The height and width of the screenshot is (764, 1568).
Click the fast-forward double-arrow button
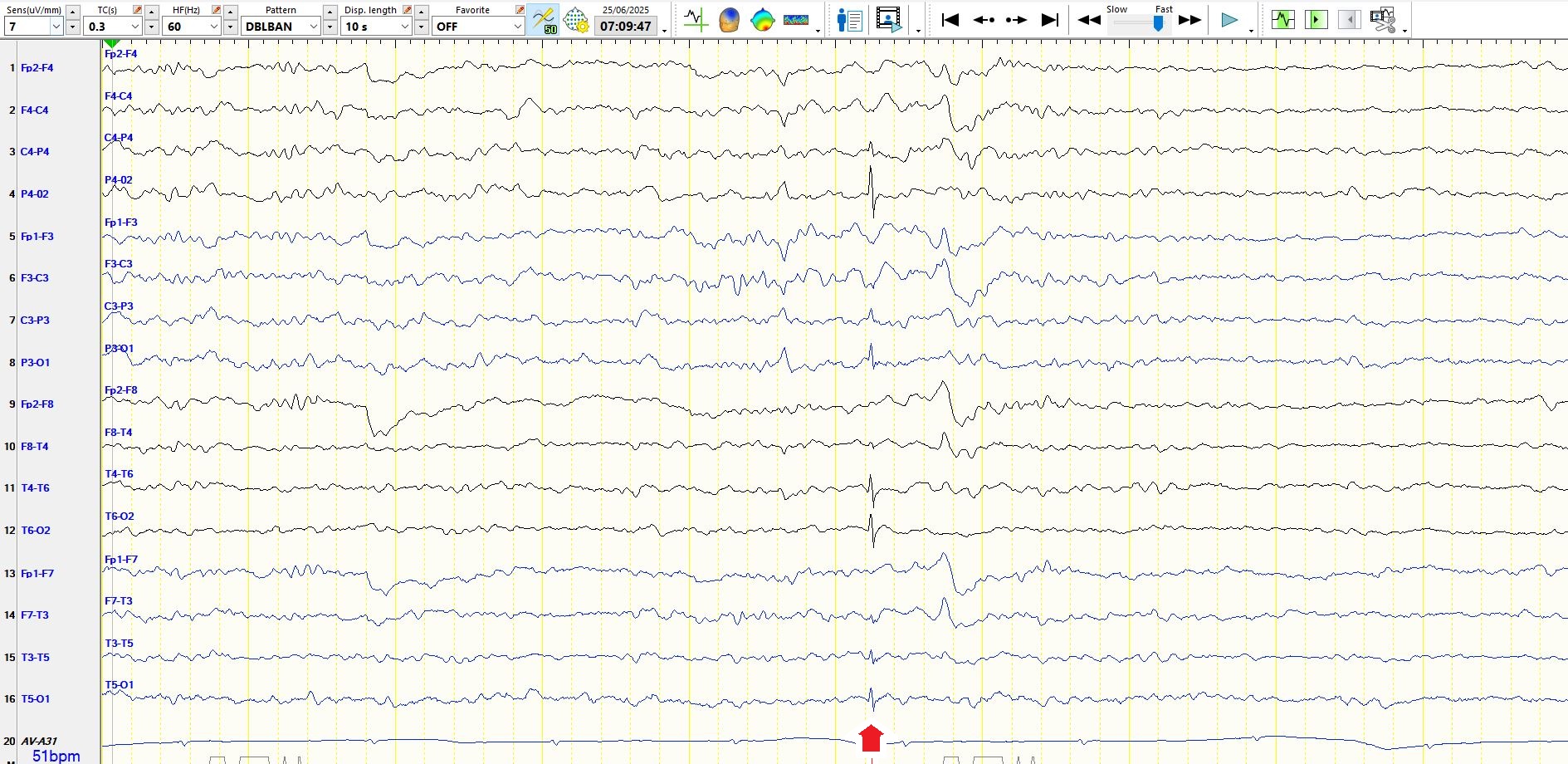click(x=1189, y=19)
